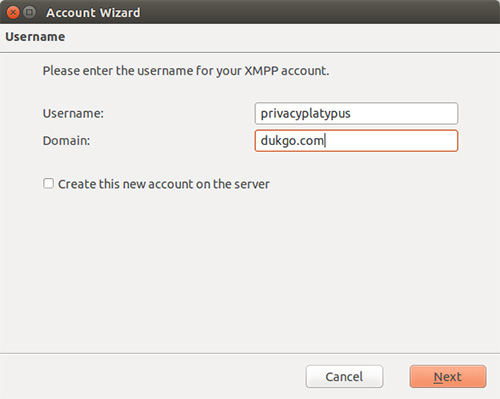Cancel the account wizard
Viewport: 500px width, 399px height.
point(344,377)
